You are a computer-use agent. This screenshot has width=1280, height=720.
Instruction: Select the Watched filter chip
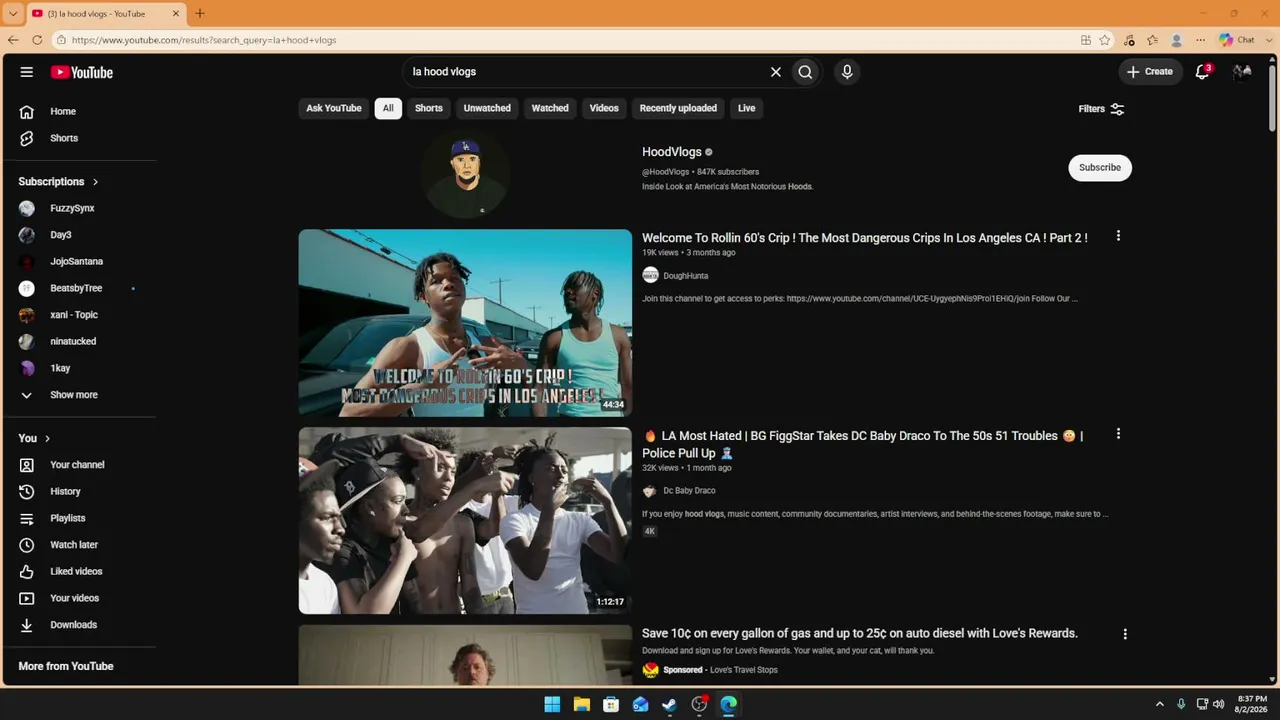[x=550, y=108]
